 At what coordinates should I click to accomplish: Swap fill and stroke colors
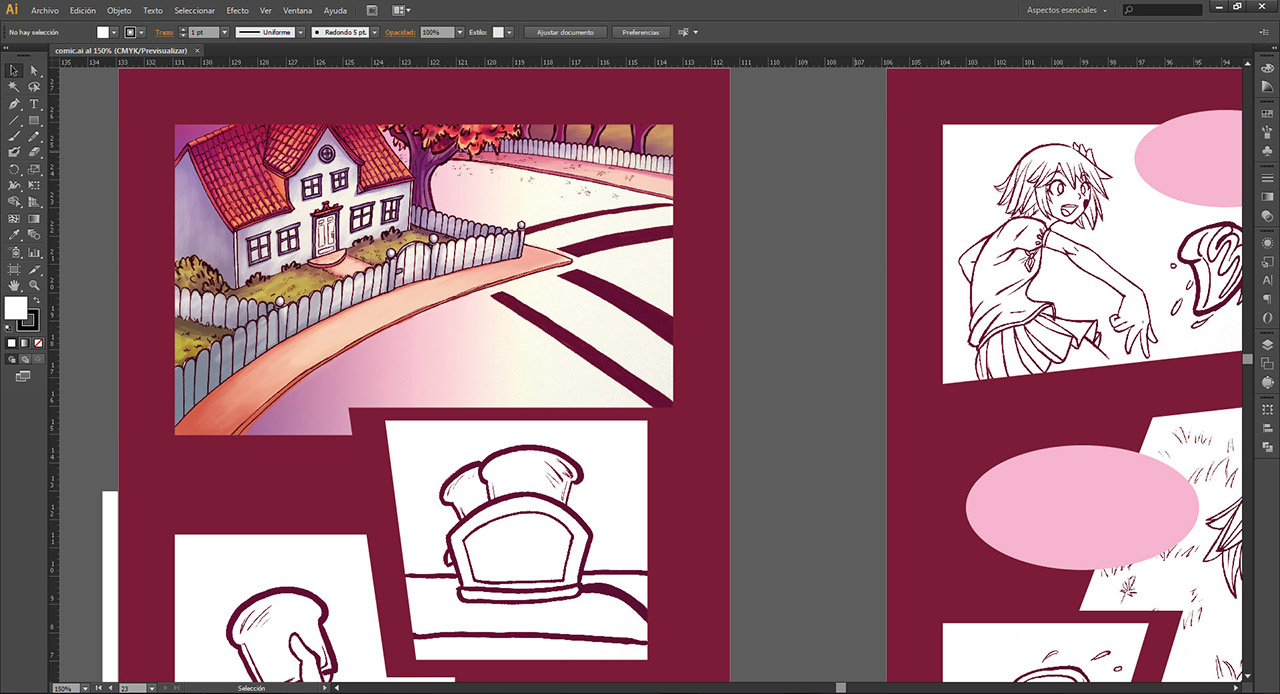(37, 300)
